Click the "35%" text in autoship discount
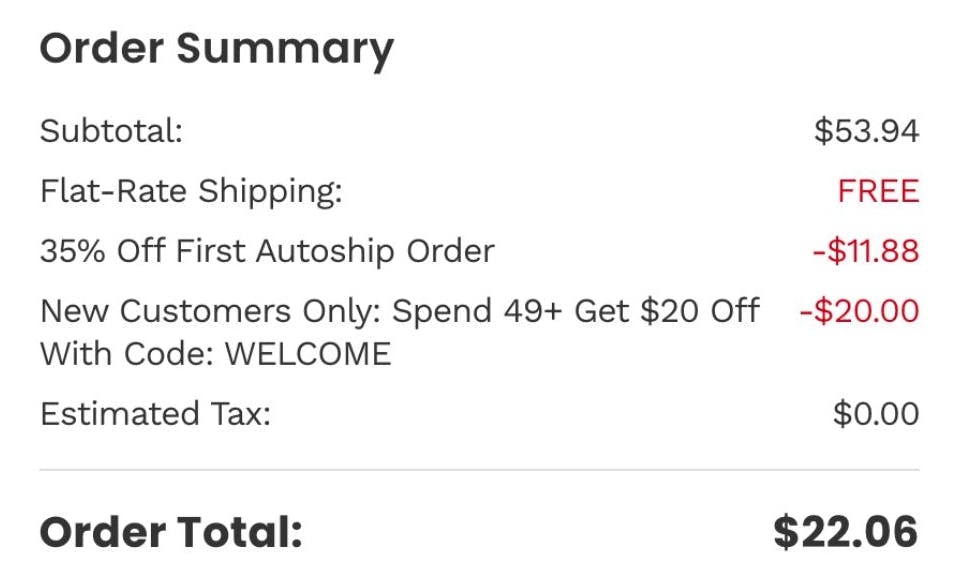Screen dimensions: 971x574 [x=73, y=251]
